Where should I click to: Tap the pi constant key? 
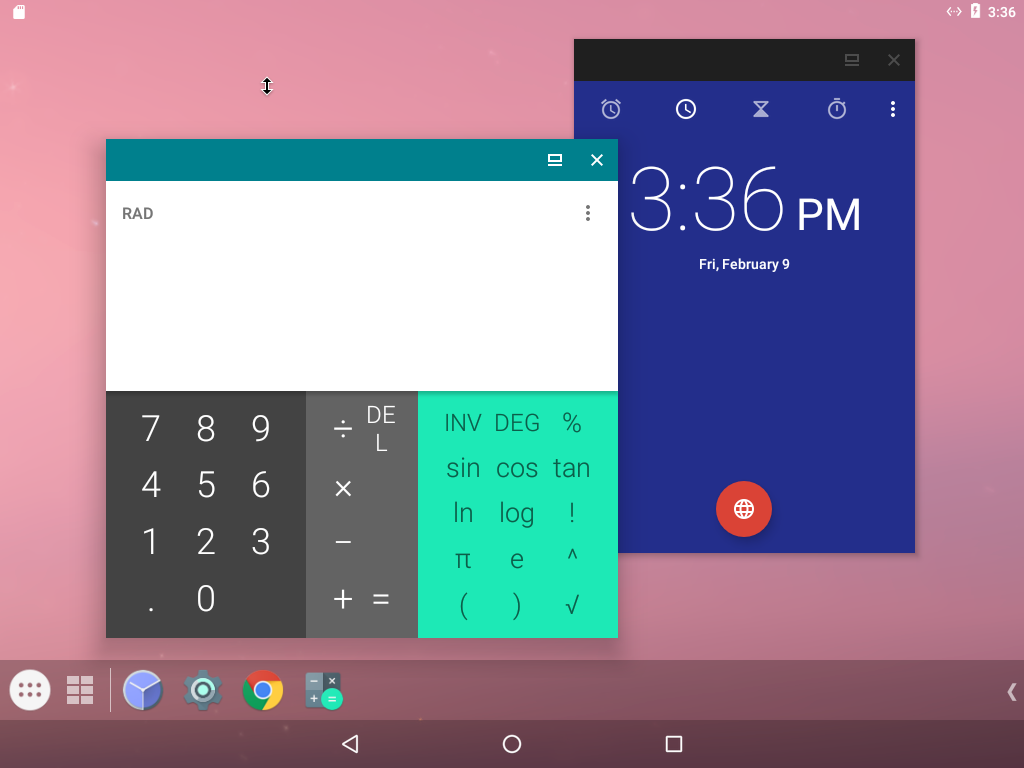point(462,559)
